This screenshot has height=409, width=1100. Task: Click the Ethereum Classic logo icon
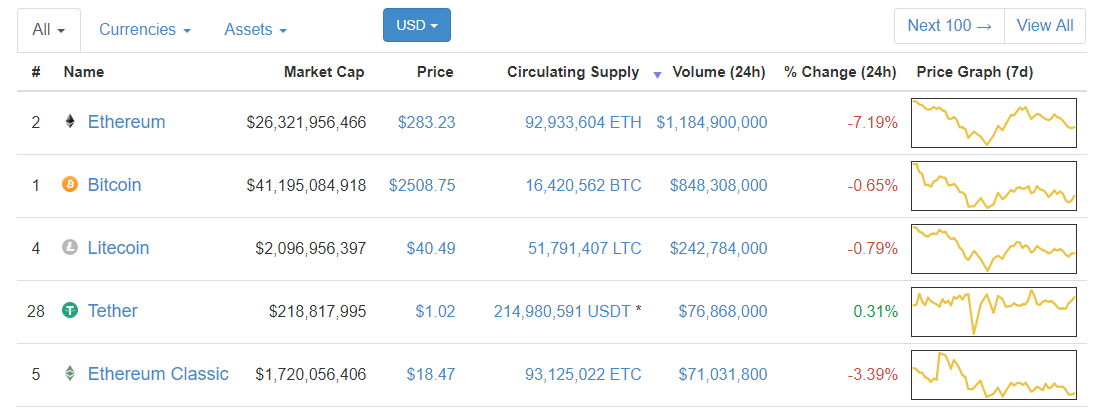coord(70,374)
